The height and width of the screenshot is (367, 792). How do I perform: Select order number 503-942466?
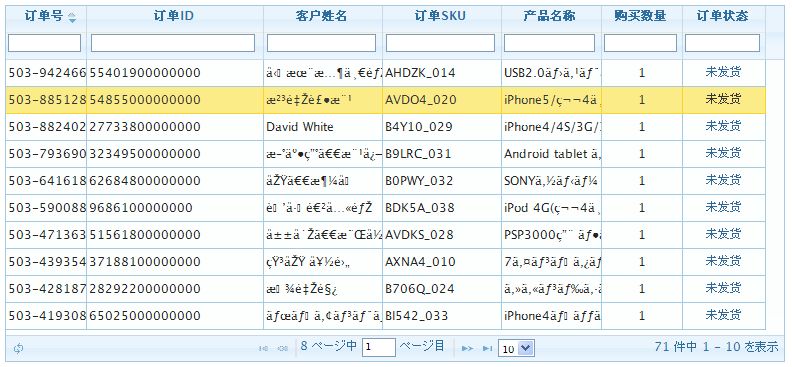click(47, 73)
